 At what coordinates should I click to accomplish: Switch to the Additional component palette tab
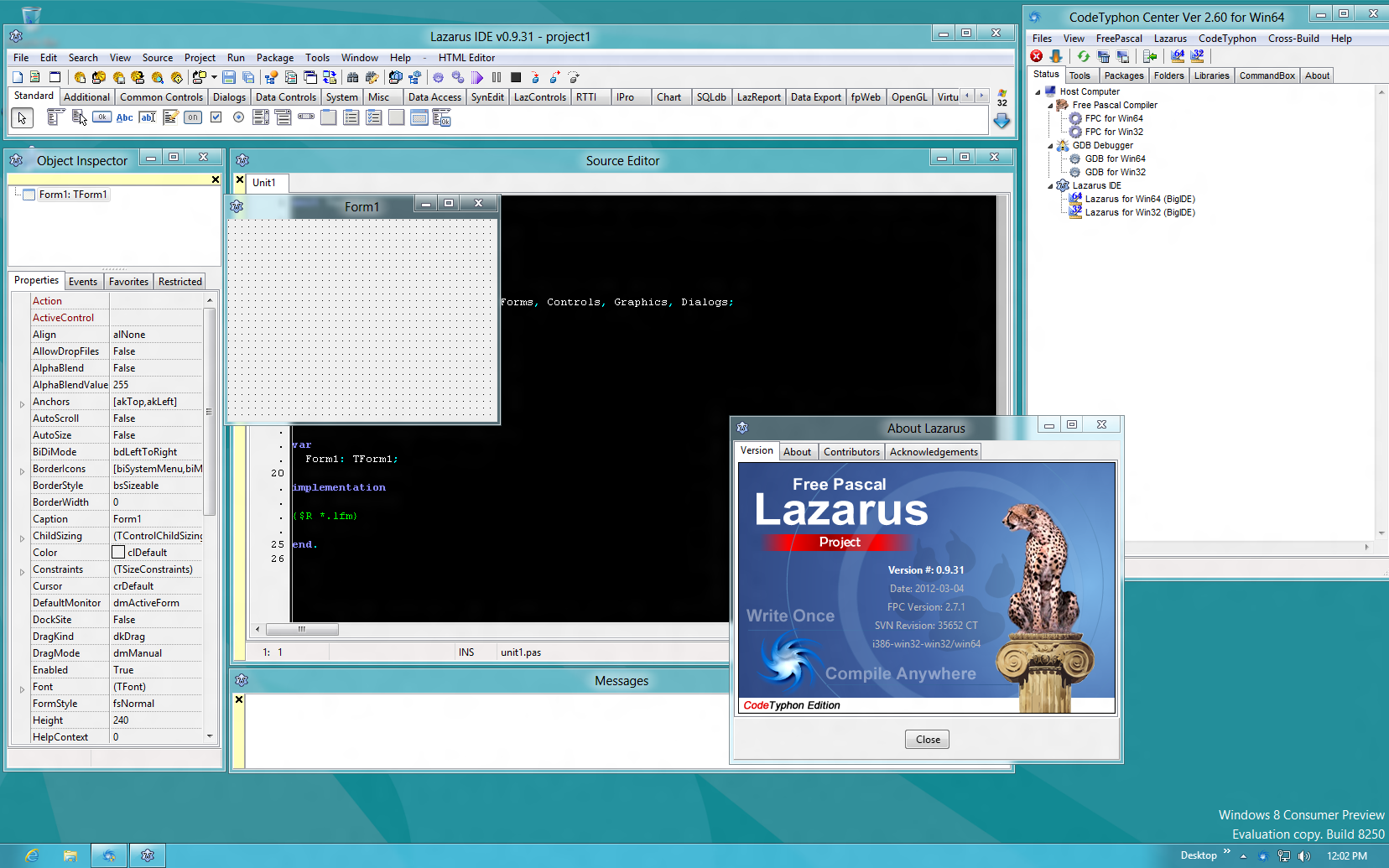[x=86, y=97]
